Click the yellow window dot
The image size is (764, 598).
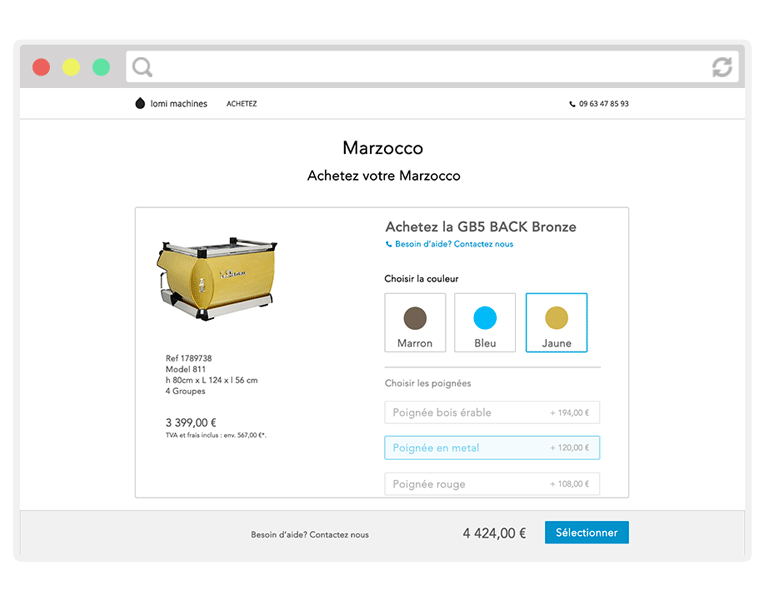[71, 67]
